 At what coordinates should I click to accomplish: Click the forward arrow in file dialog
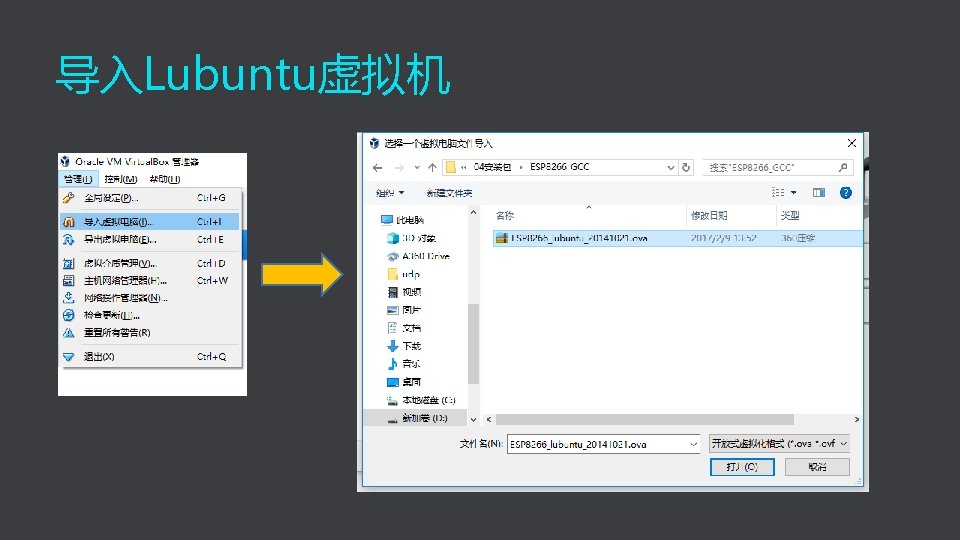click(x=399, y=167)
